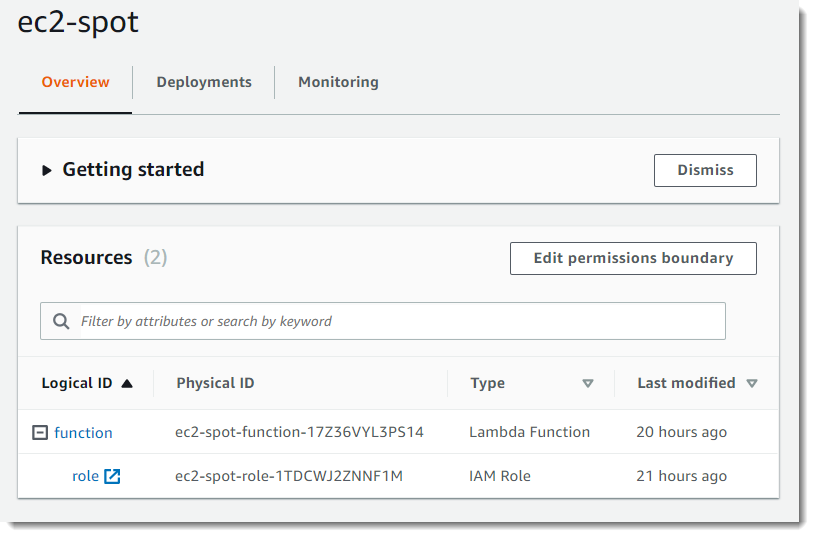Select the Overview tab
Image resolution: width=814 pixels, height=537 pixels.
click(x=75, y=82)
